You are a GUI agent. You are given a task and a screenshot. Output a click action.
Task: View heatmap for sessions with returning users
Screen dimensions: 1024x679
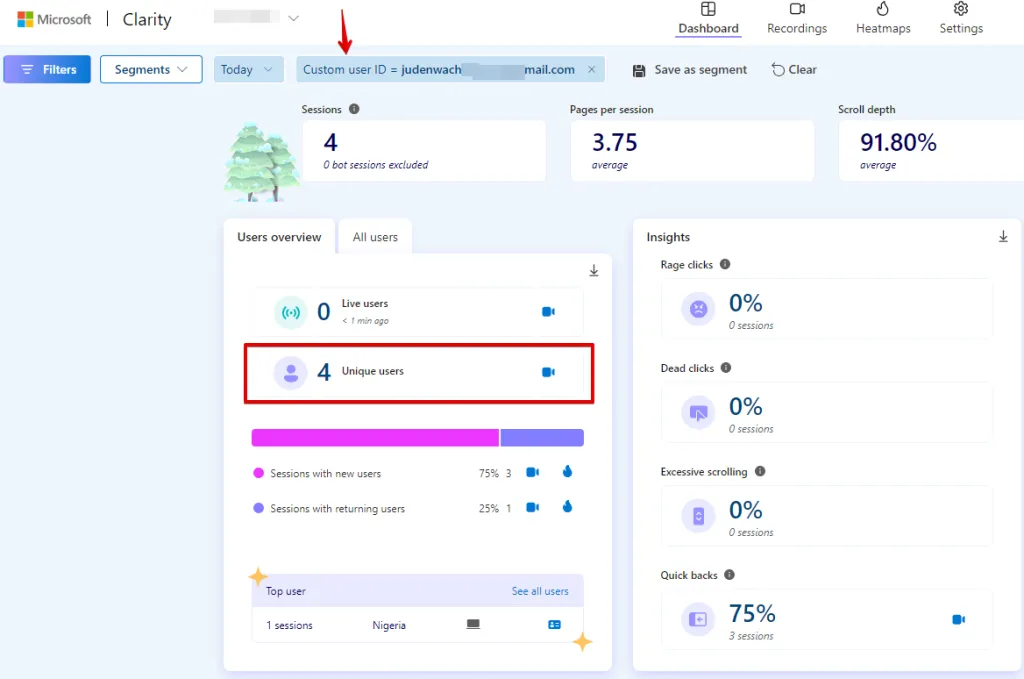567,507
